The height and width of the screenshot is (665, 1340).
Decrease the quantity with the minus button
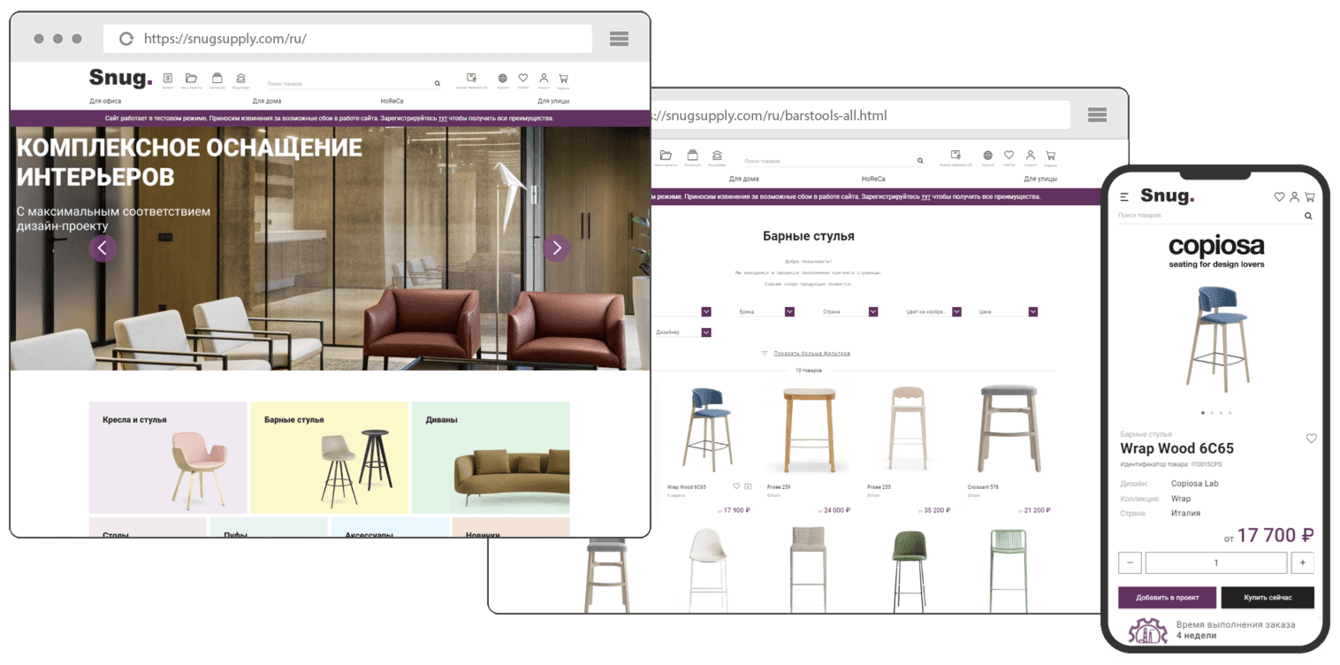click(1130, 563)
